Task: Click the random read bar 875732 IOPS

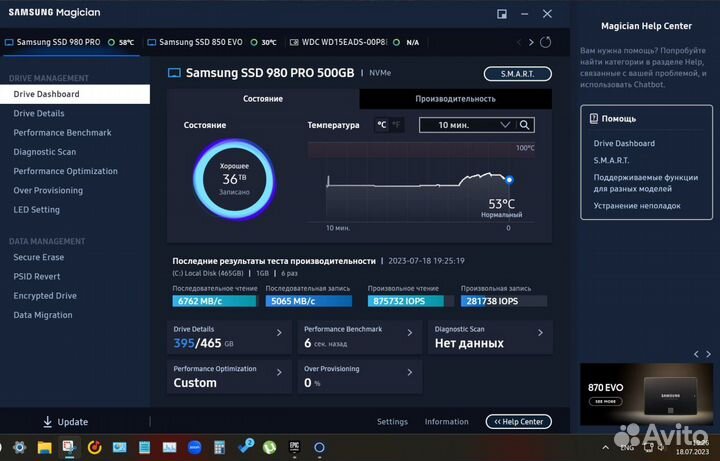Action: coord(411,301)
